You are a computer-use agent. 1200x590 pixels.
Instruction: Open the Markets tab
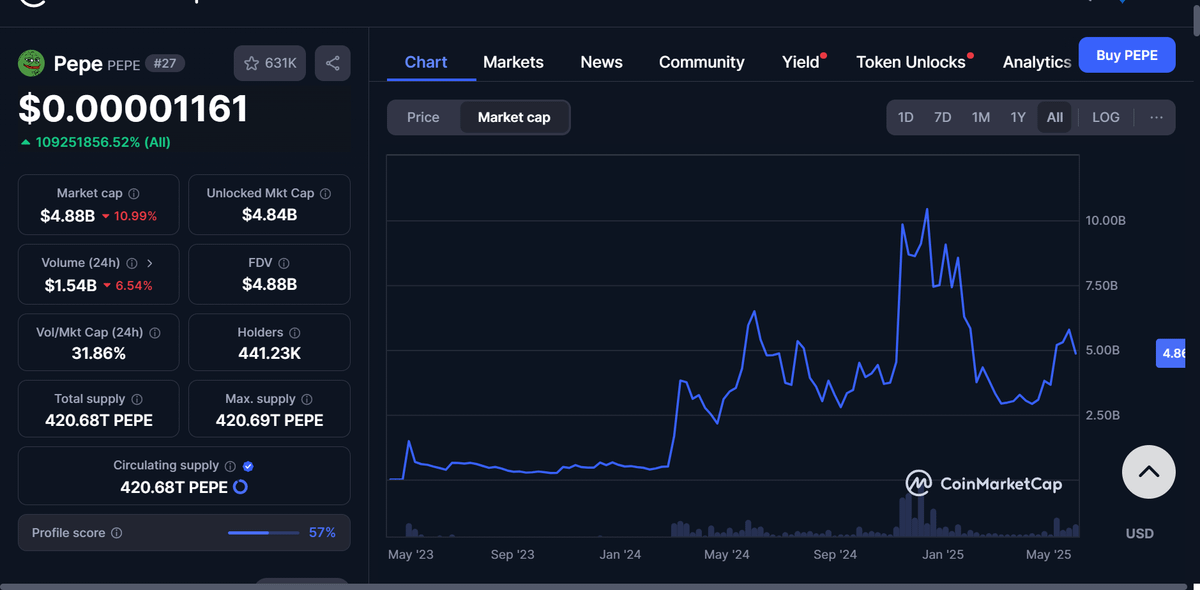[x=513, y=62]
